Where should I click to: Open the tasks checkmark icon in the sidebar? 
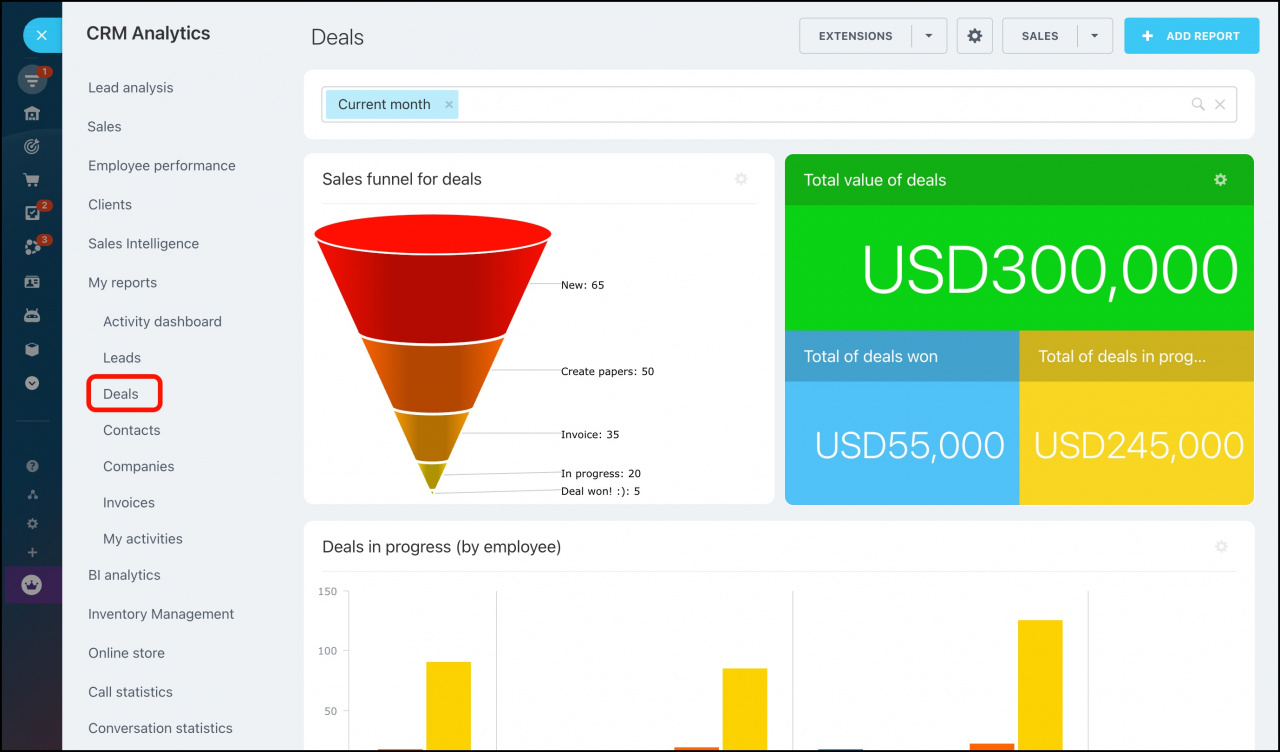(32, 213)
